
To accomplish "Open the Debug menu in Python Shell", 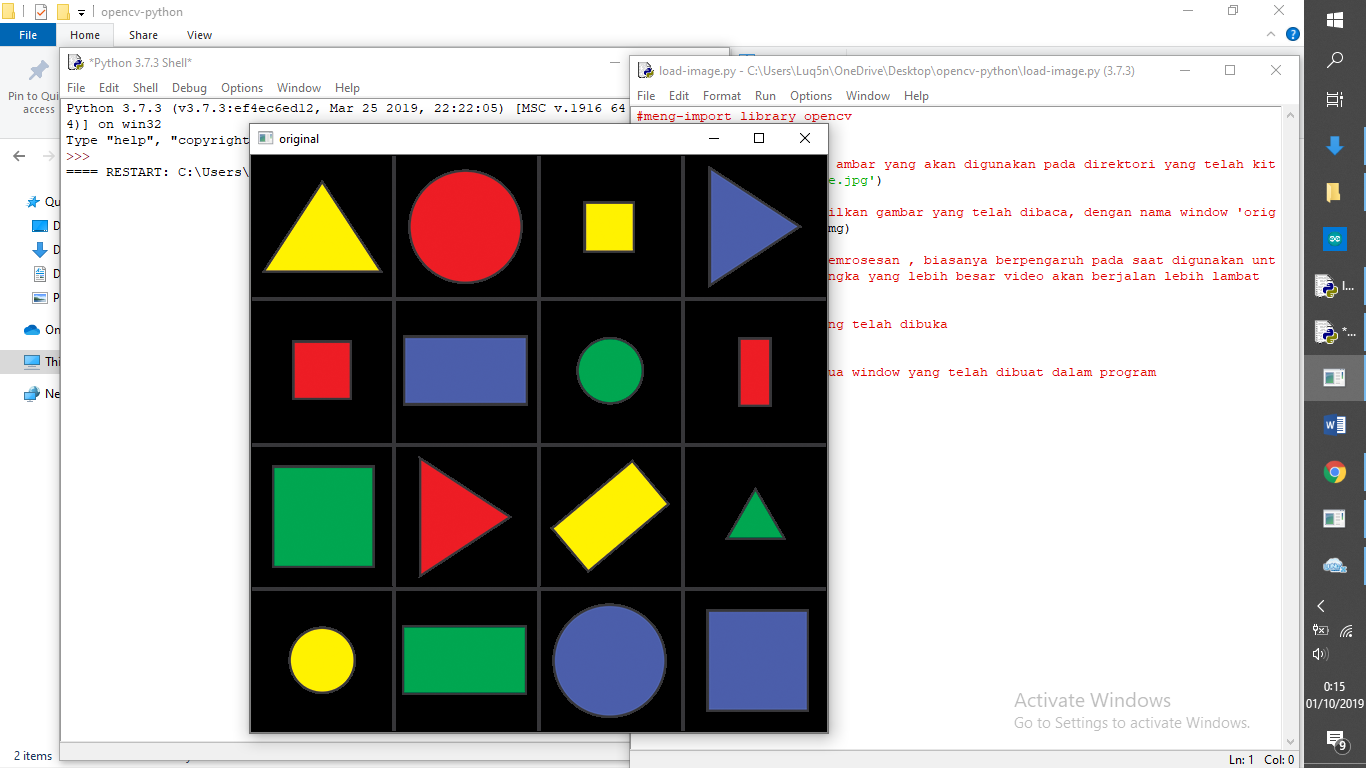I will pos(189,88).
